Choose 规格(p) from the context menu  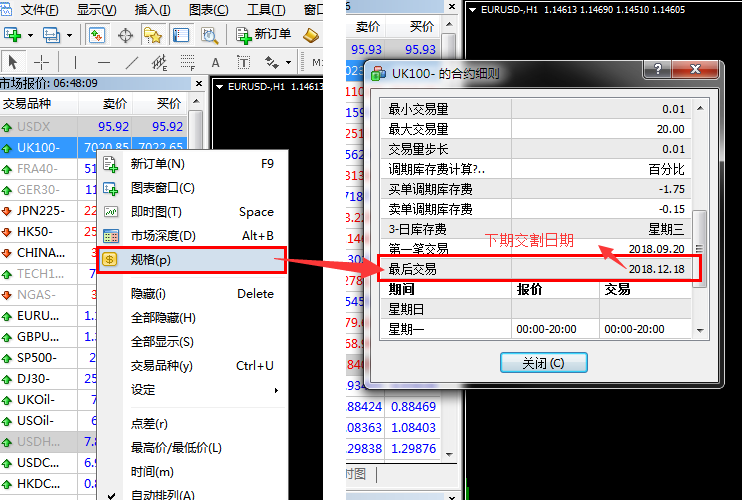150,260
